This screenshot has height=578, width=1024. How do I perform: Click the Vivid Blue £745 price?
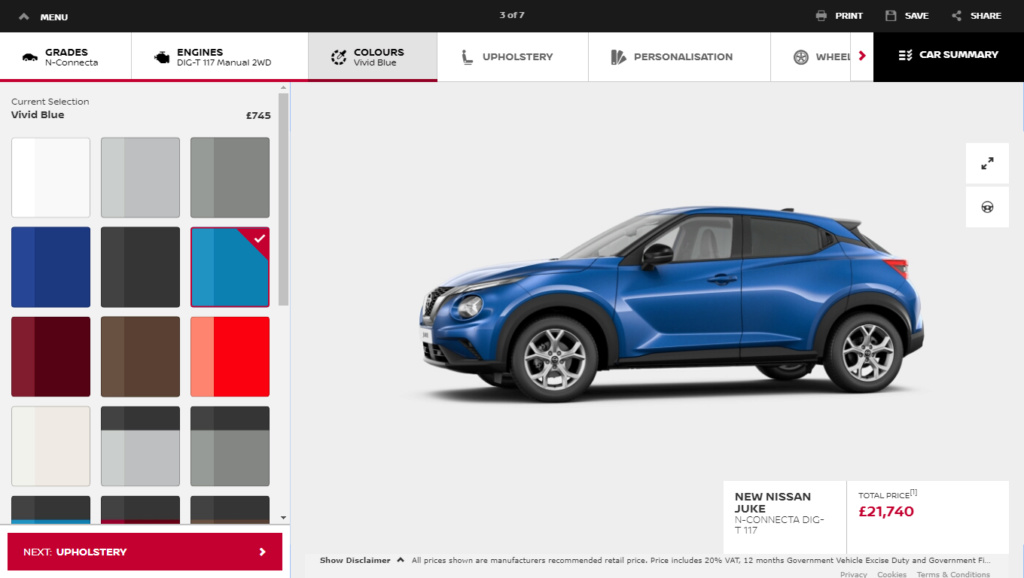point(258,116)
